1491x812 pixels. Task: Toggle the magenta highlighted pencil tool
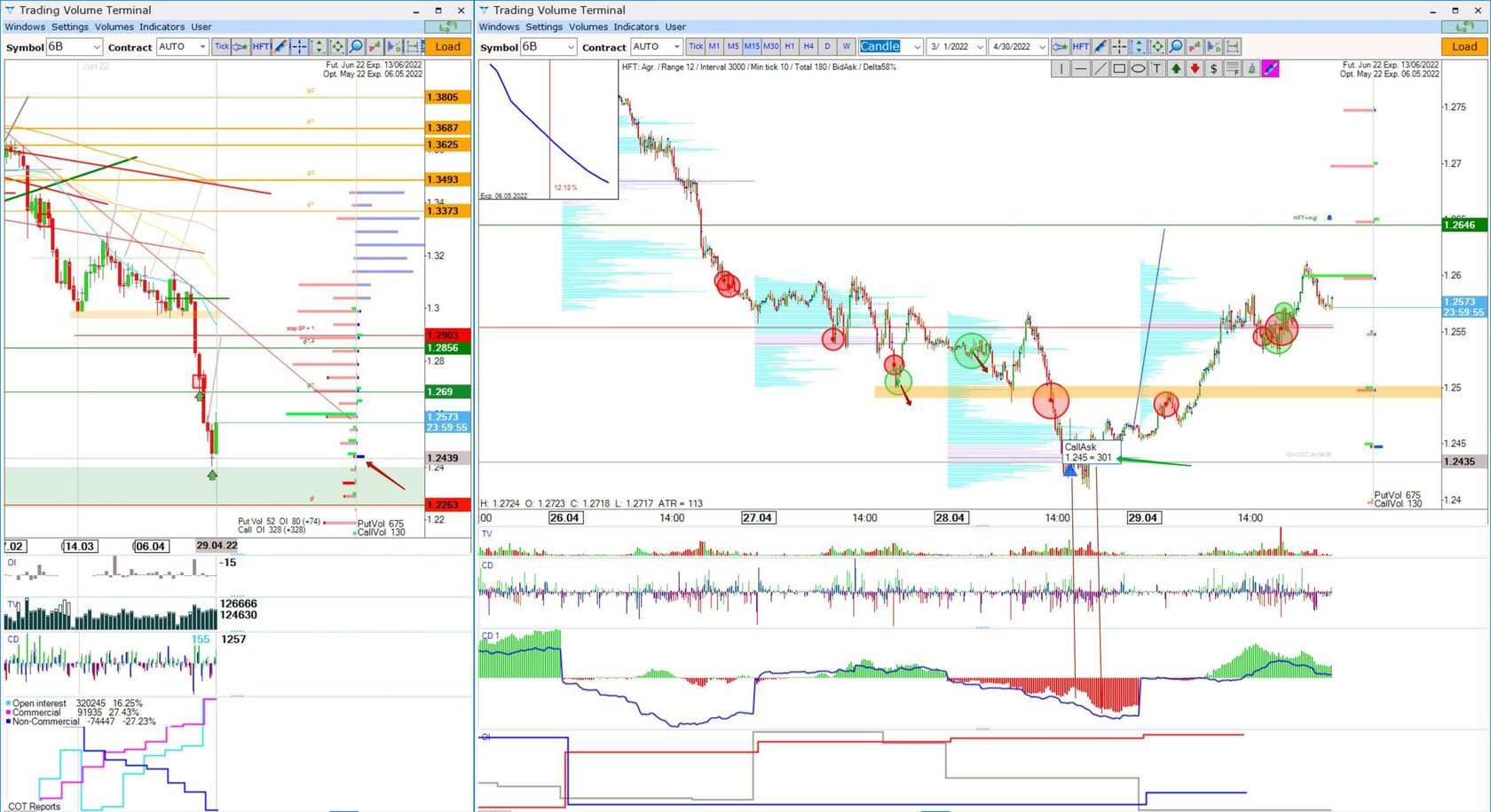tap(1271, 68)
